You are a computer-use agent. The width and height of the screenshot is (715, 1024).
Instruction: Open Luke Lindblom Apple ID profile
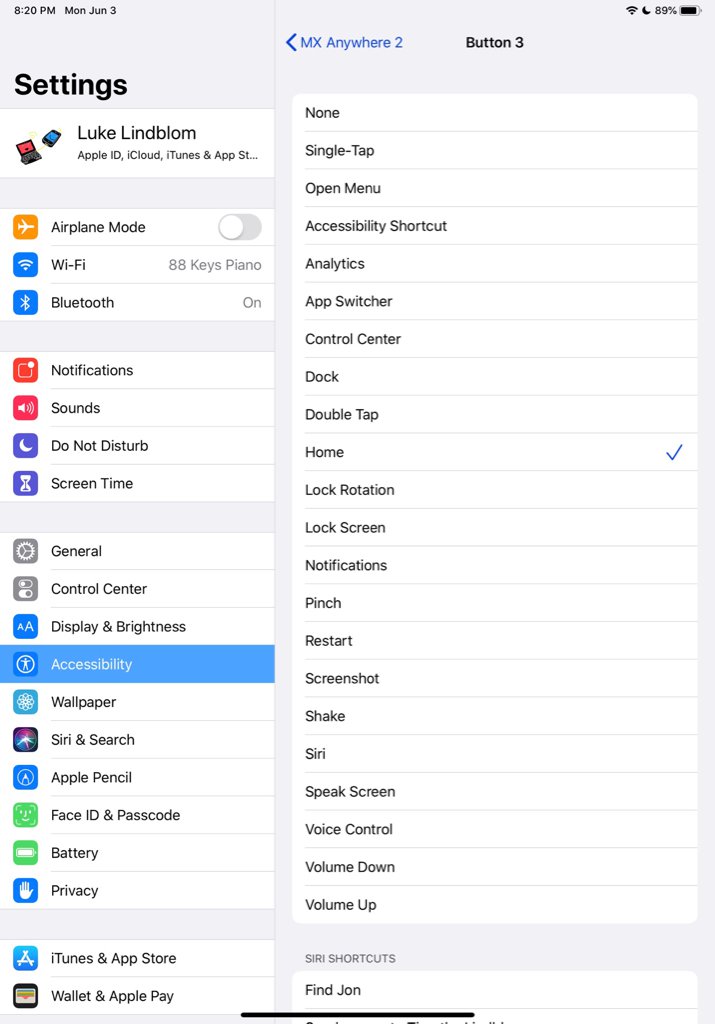click(137, 143)
